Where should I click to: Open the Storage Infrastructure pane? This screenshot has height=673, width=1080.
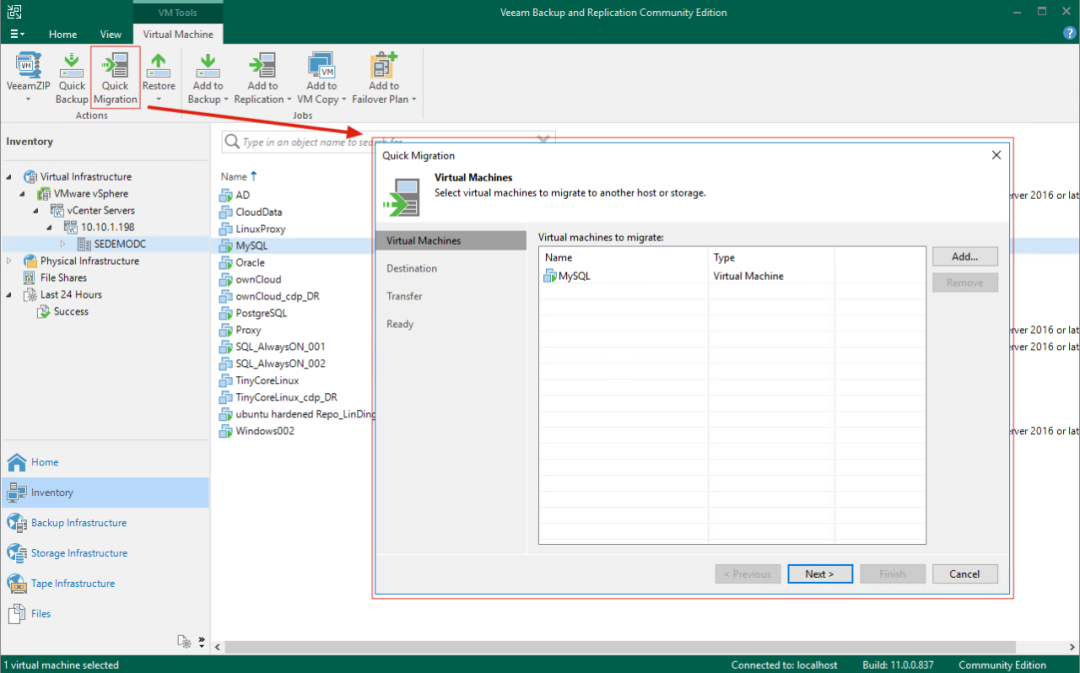[x=105, y=553]
